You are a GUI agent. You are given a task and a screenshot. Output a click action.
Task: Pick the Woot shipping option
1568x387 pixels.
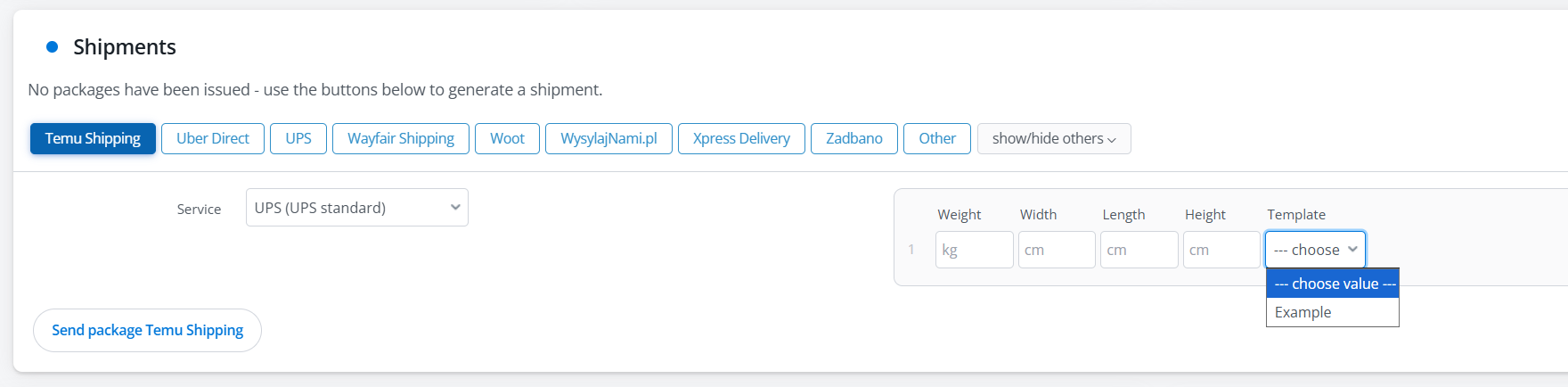point(507,139)
